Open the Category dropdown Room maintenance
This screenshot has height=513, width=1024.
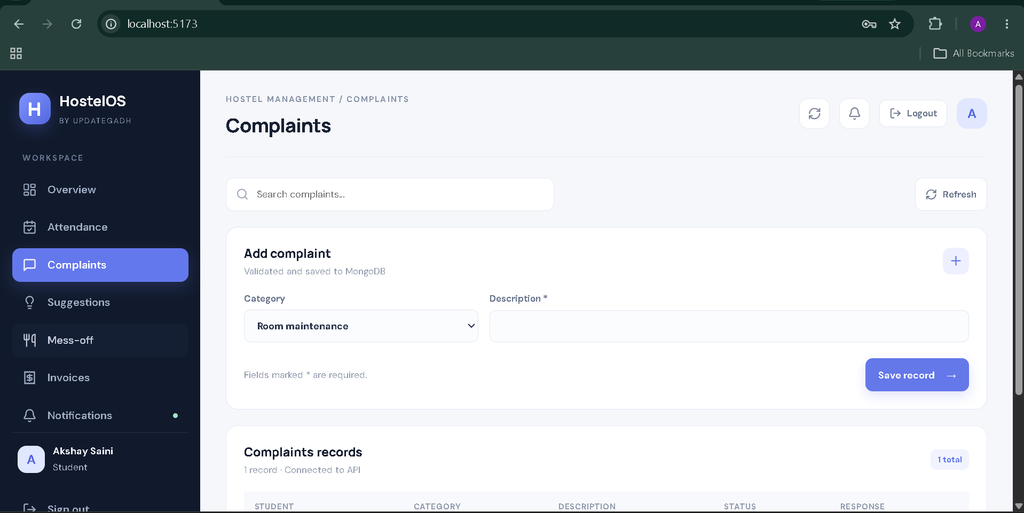[x=361, y=326]
